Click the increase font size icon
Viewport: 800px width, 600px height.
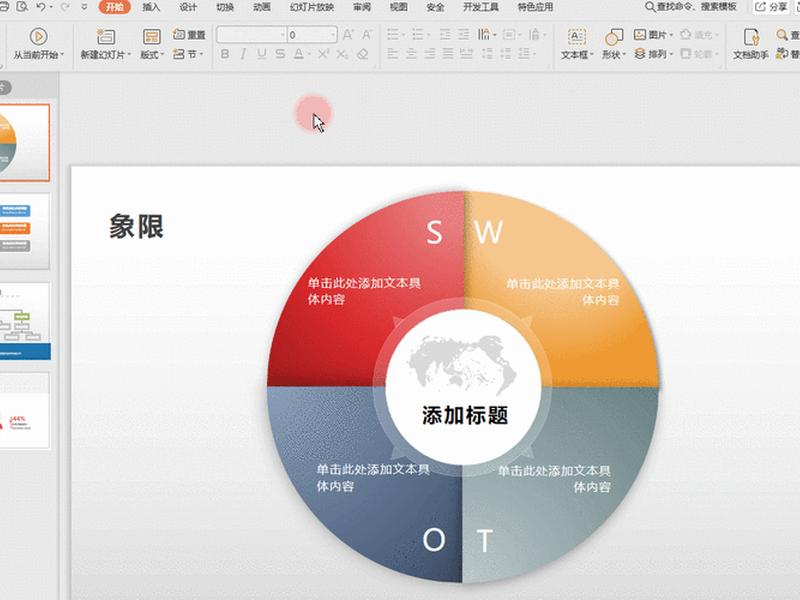click(348, 35)
